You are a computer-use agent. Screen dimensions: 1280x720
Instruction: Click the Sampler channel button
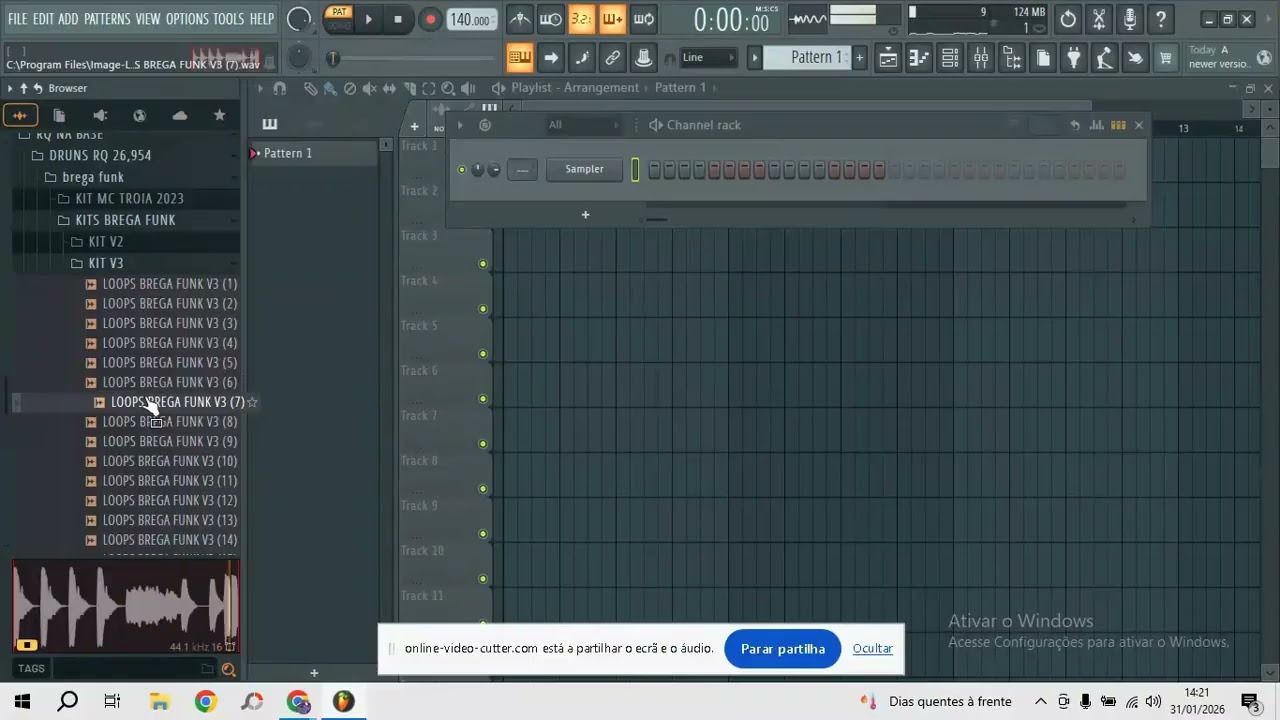[x=584, y=169]
